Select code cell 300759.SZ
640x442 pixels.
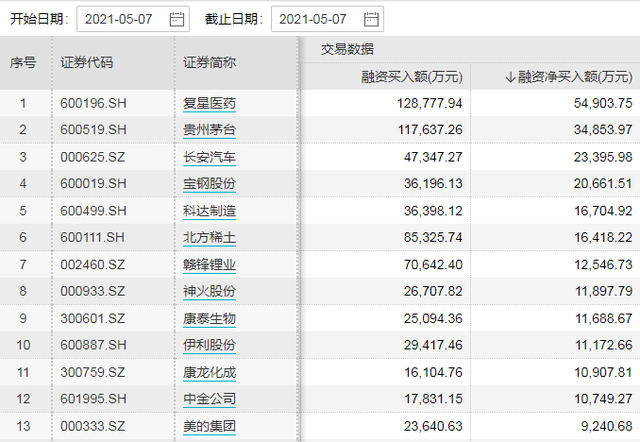point(93,372)
